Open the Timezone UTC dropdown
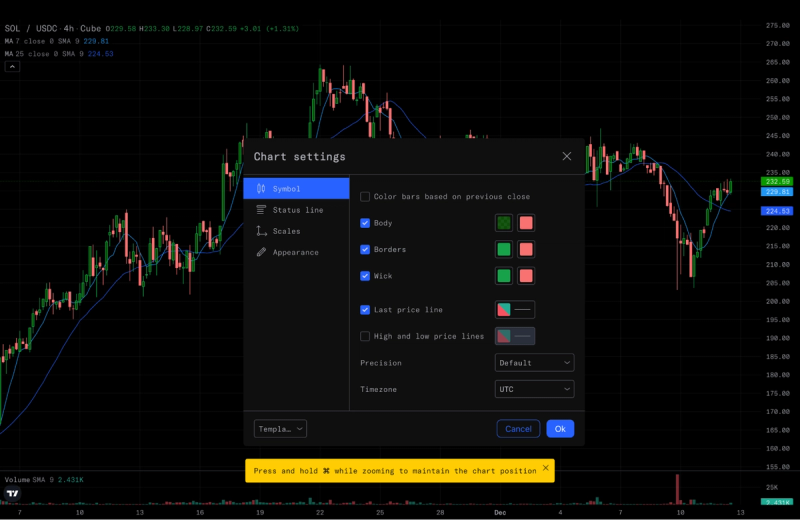The width and height of the screenshot is (800, 520). point(534,389)
